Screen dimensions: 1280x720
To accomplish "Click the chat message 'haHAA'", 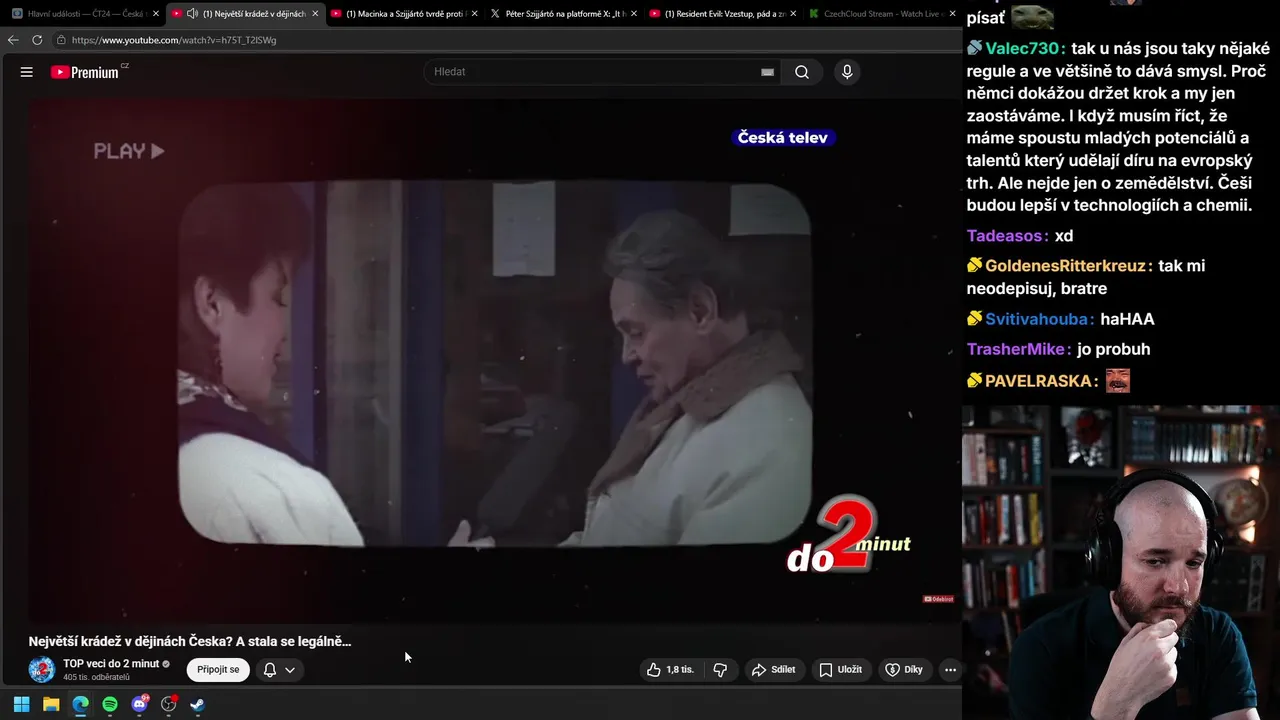I will 1128,319.
